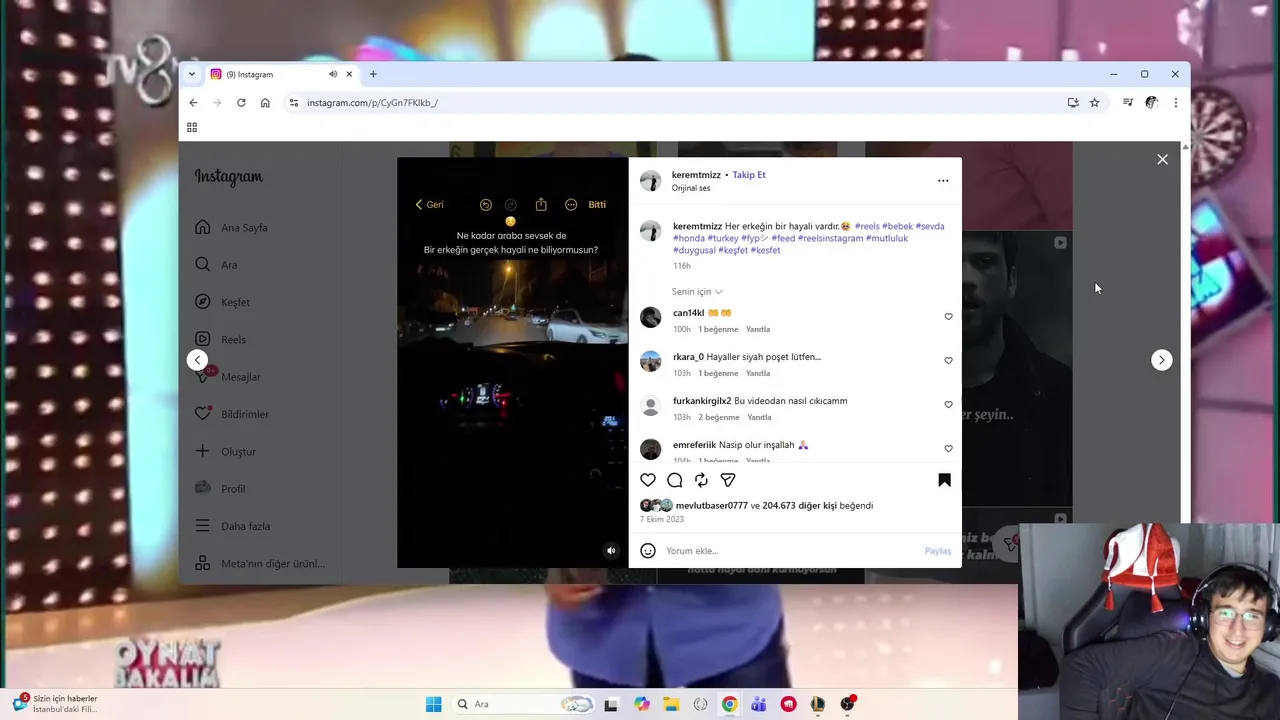The image size is (1280, 720).
Task: Like the comment by rkara_0
Action: [x=949, y=361]
